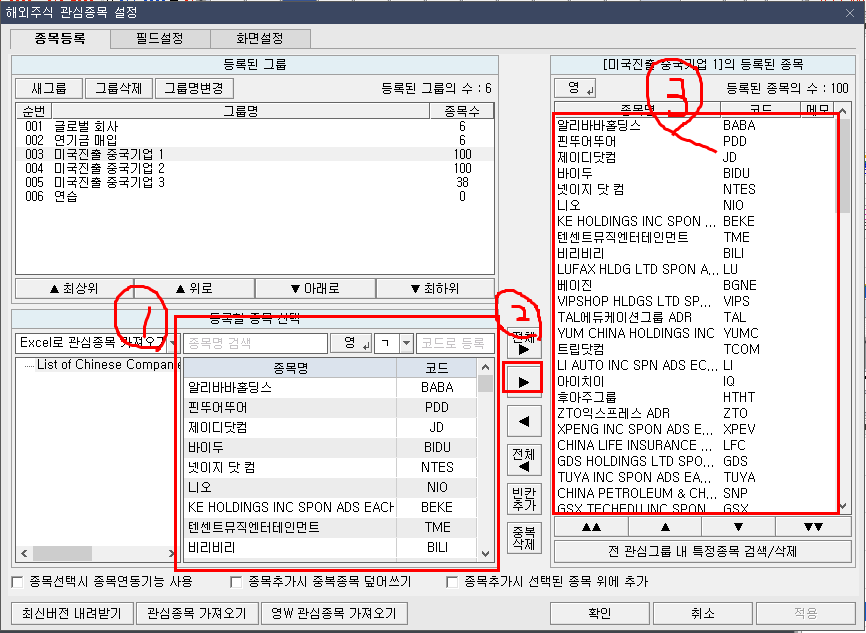This screenshot has width=866, height=633.
Task: Select group row 004 미국진출 중국기업 2
Action: [x=255, y=168]
